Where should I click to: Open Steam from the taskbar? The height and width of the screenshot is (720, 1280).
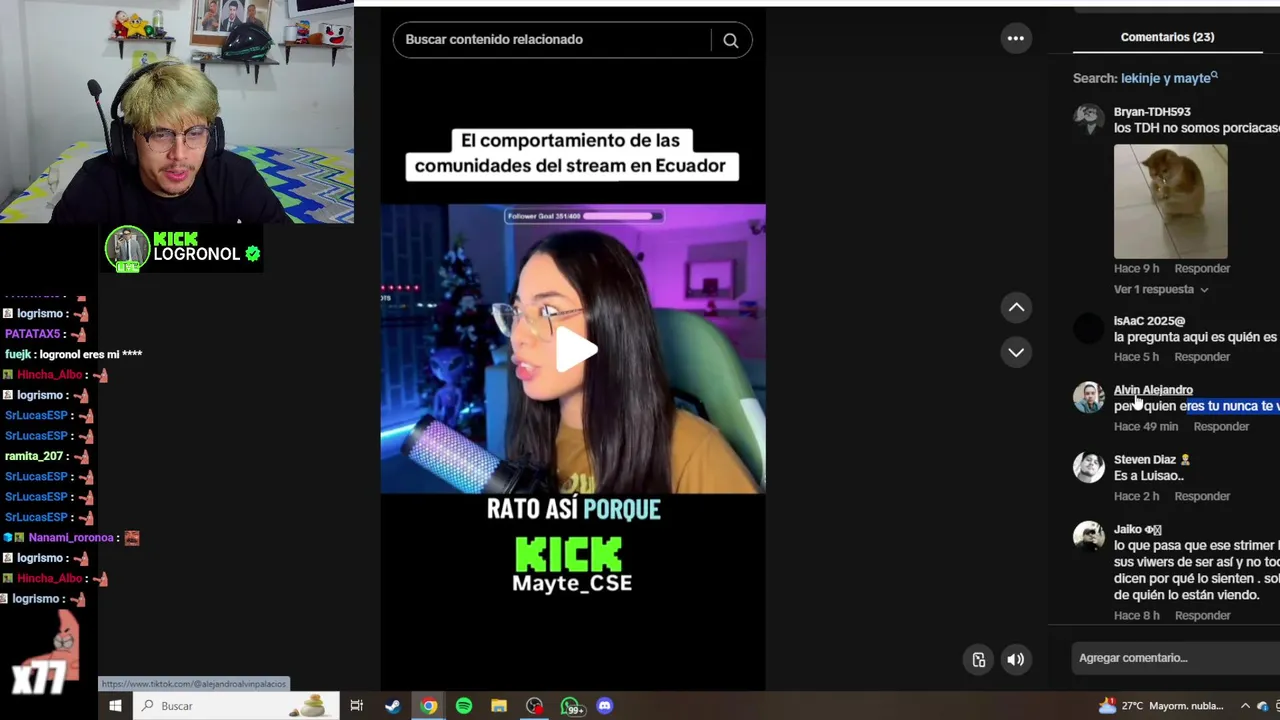tap(393, 706)
